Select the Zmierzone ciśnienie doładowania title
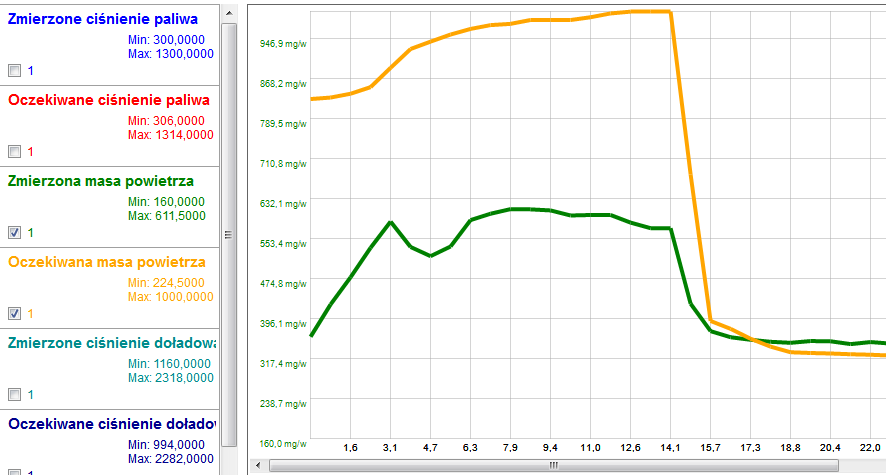 click(108, 343)
